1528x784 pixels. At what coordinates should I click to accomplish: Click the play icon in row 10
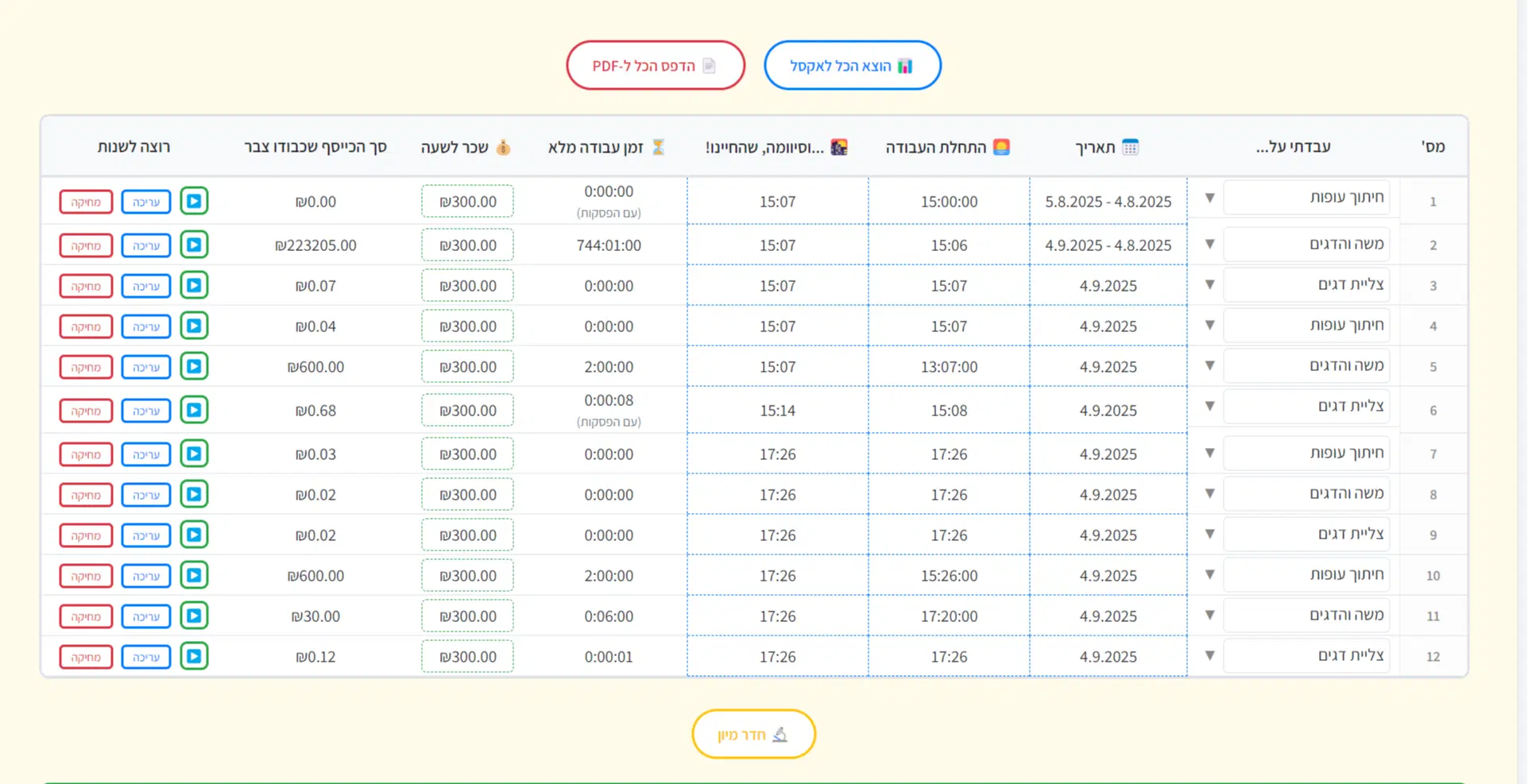(x=194, y=575)
